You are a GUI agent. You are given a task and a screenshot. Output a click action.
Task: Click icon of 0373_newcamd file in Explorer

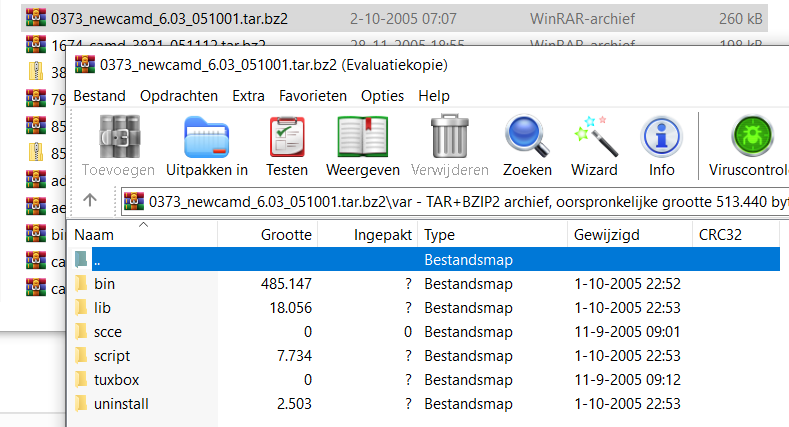[x=36, y=18]
